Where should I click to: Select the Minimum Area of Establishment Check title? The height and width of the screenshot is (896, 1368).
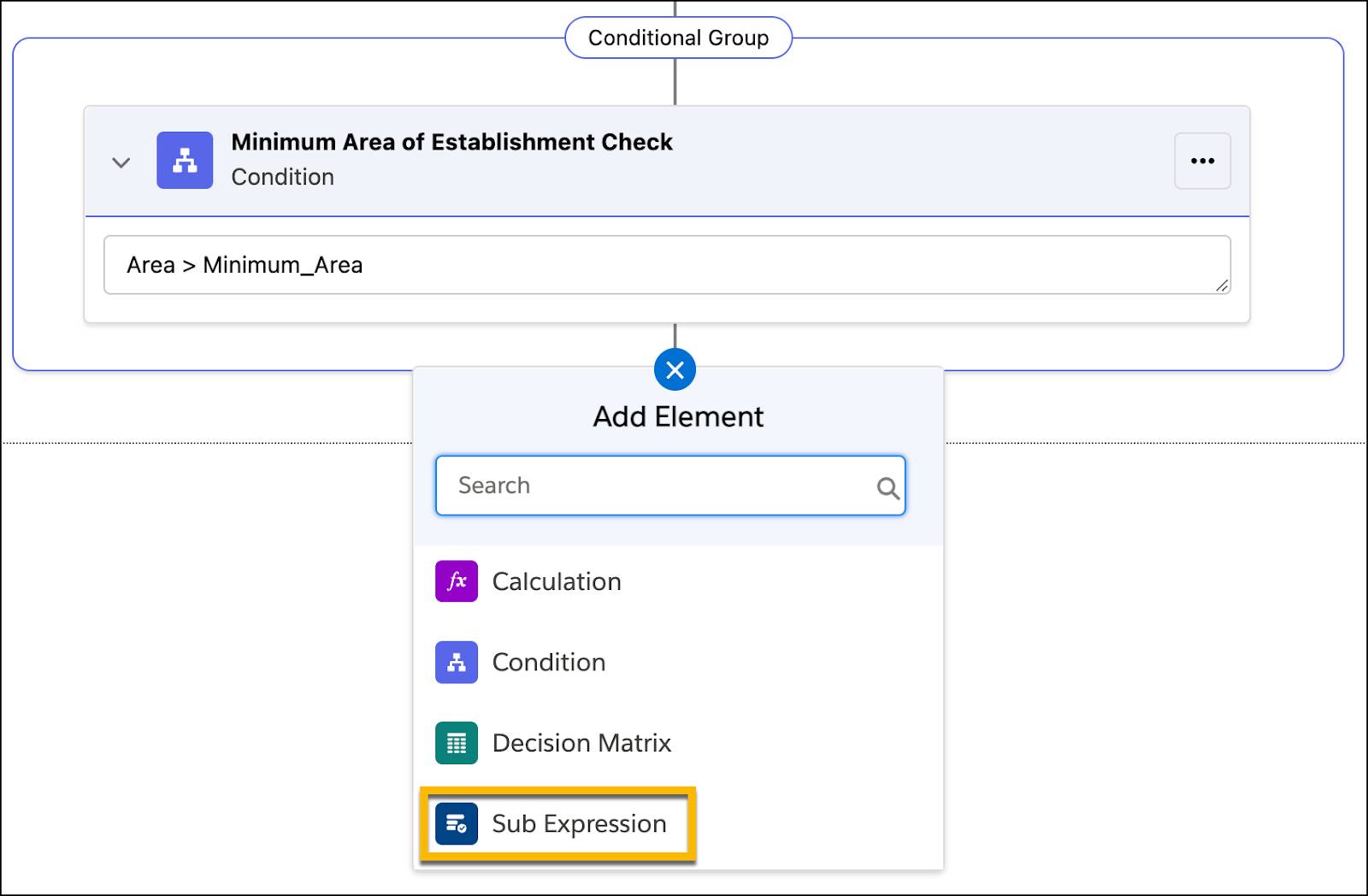[x=451, y=142]
